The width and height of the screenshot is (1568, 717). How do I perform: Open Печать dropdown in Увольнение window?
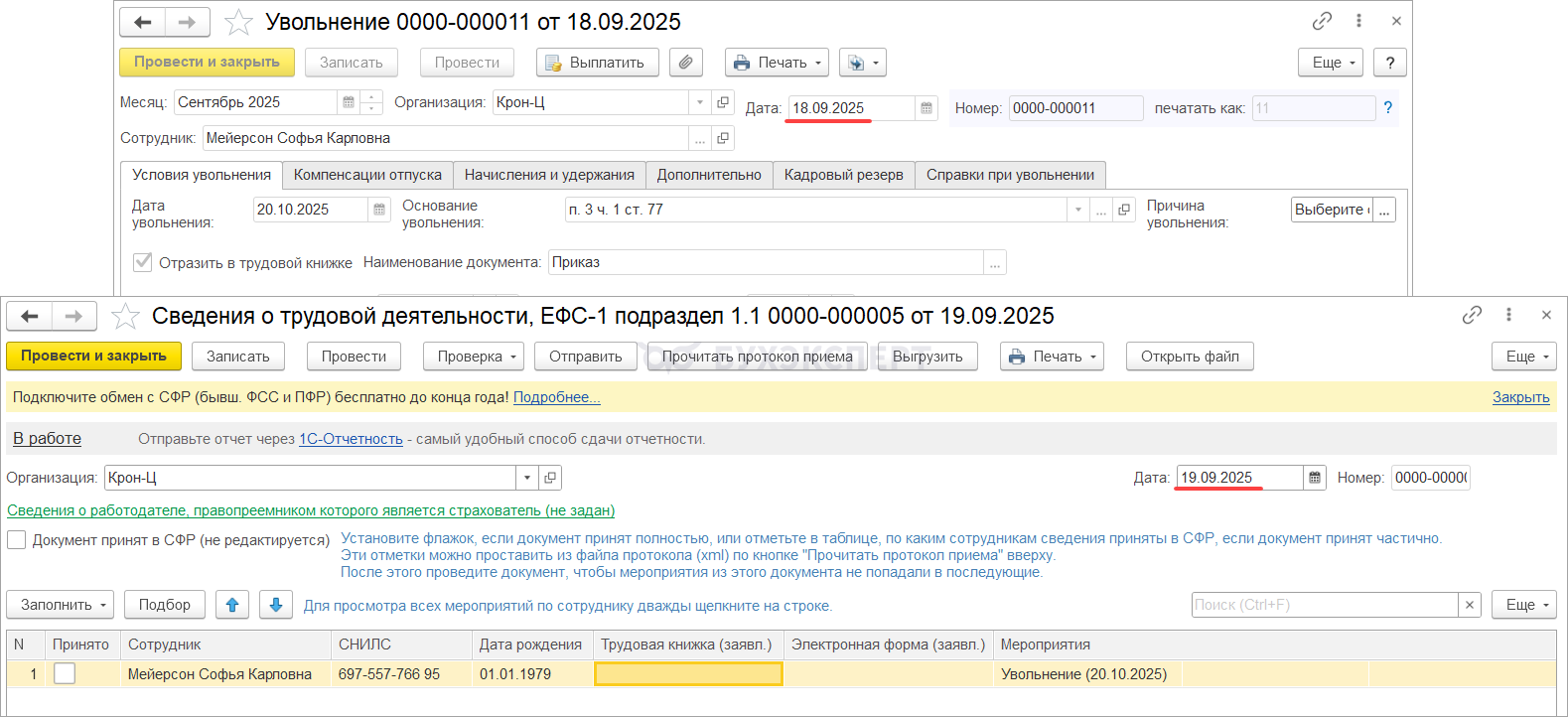click(777, 63)
